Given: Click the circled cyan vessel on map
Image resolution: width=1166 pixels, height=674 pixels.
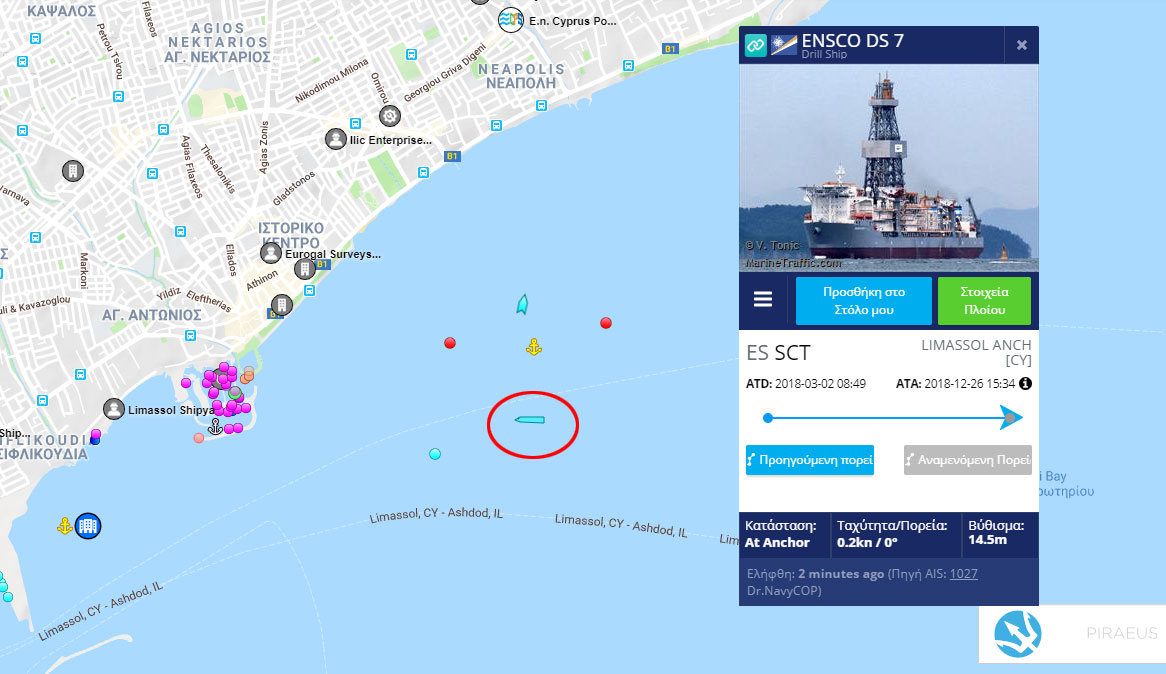Looking at the screenshot, I should (530, 420).
